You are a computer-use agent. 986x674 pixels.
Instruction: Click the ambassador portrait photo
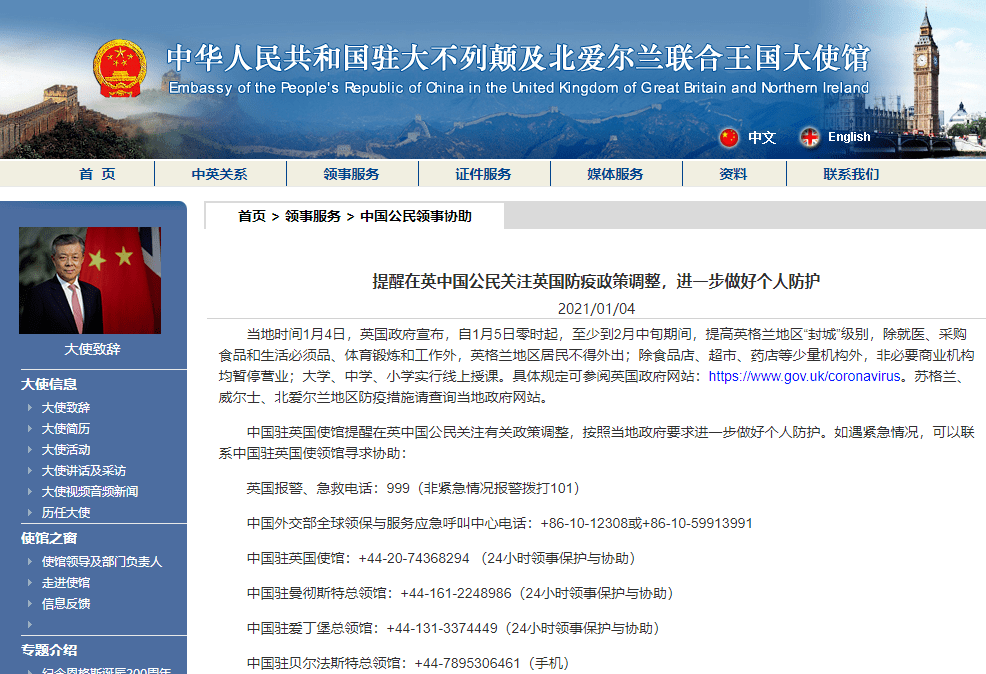[x=90, y=280]
